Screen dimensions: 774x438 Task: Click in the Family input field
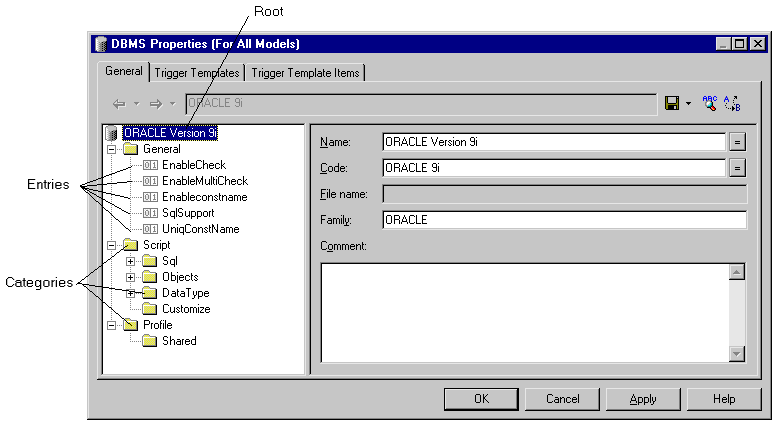565,220
